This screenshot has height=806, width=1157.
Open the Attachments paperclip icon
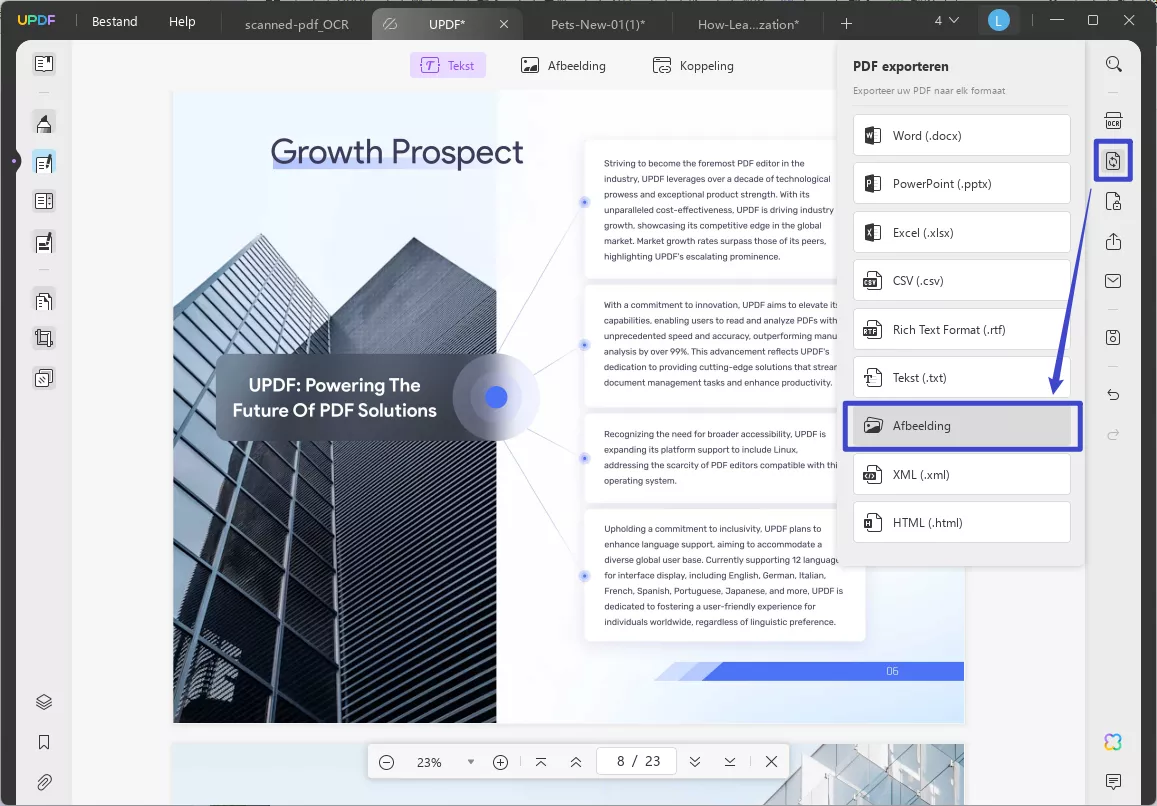(44, 782)
